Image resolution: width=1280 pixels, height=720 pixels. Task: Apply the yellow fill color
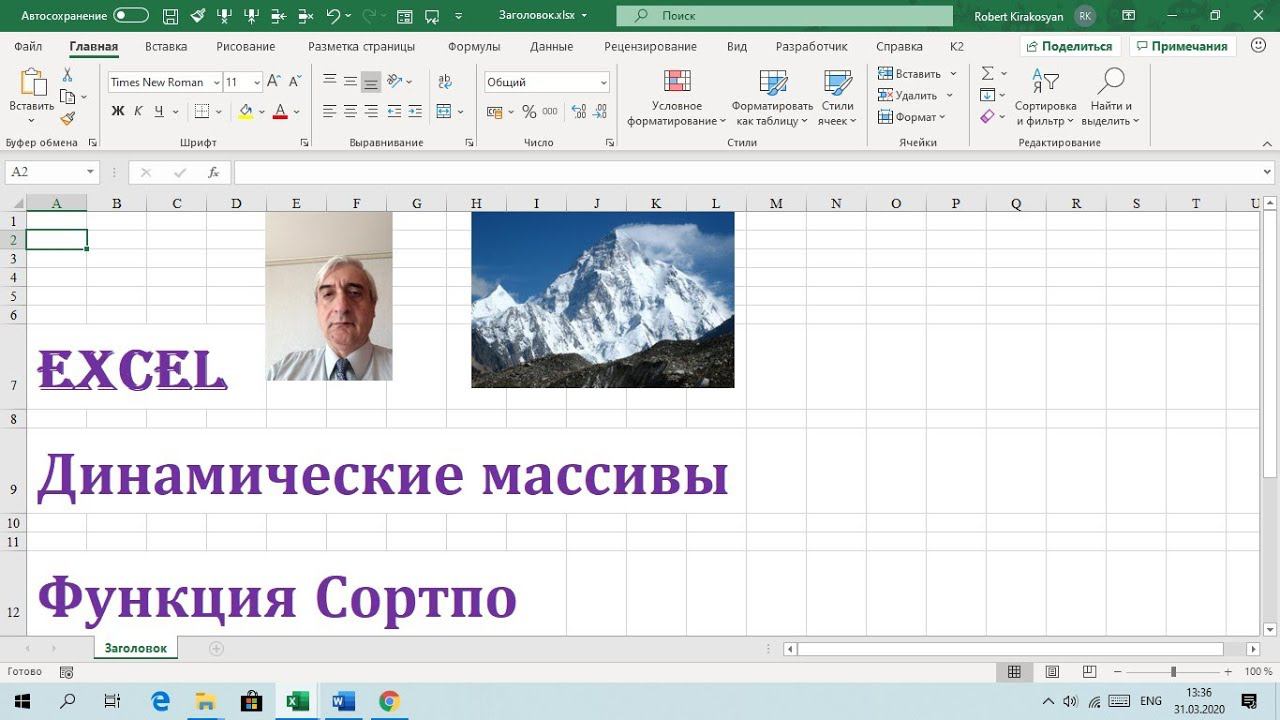point(246,111)
